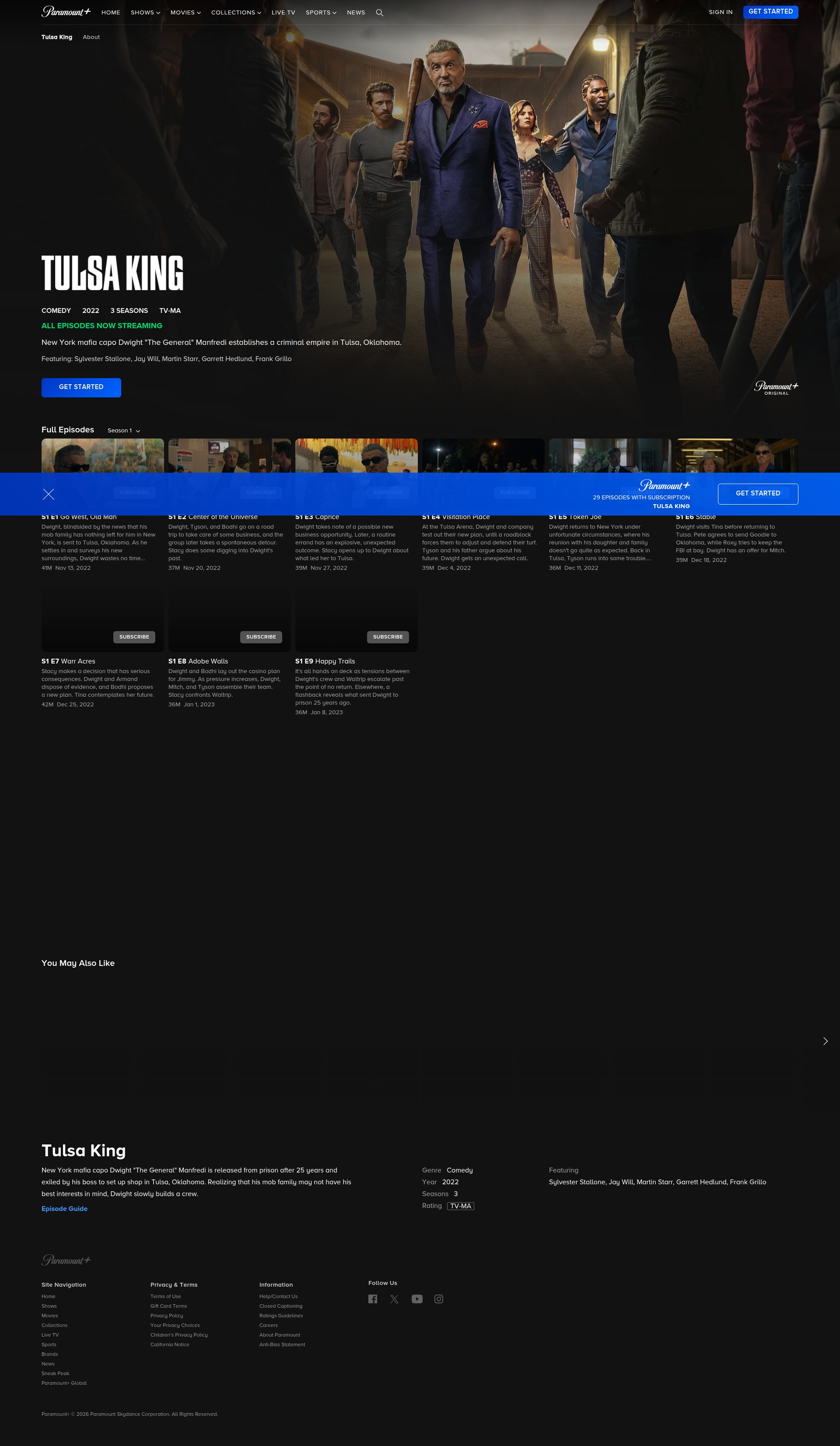Open Ratings Guidelines footer link
This screenshot has width=840, height=1446.
[281, 1316]
